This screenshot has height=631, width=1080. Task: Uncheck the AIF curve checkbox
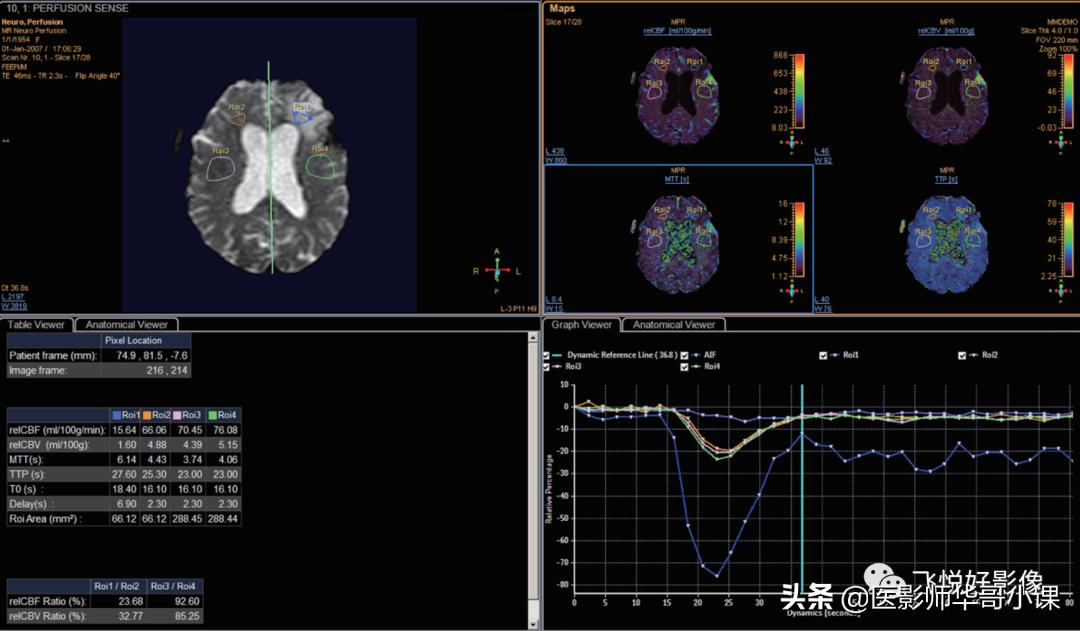[684, 355]
